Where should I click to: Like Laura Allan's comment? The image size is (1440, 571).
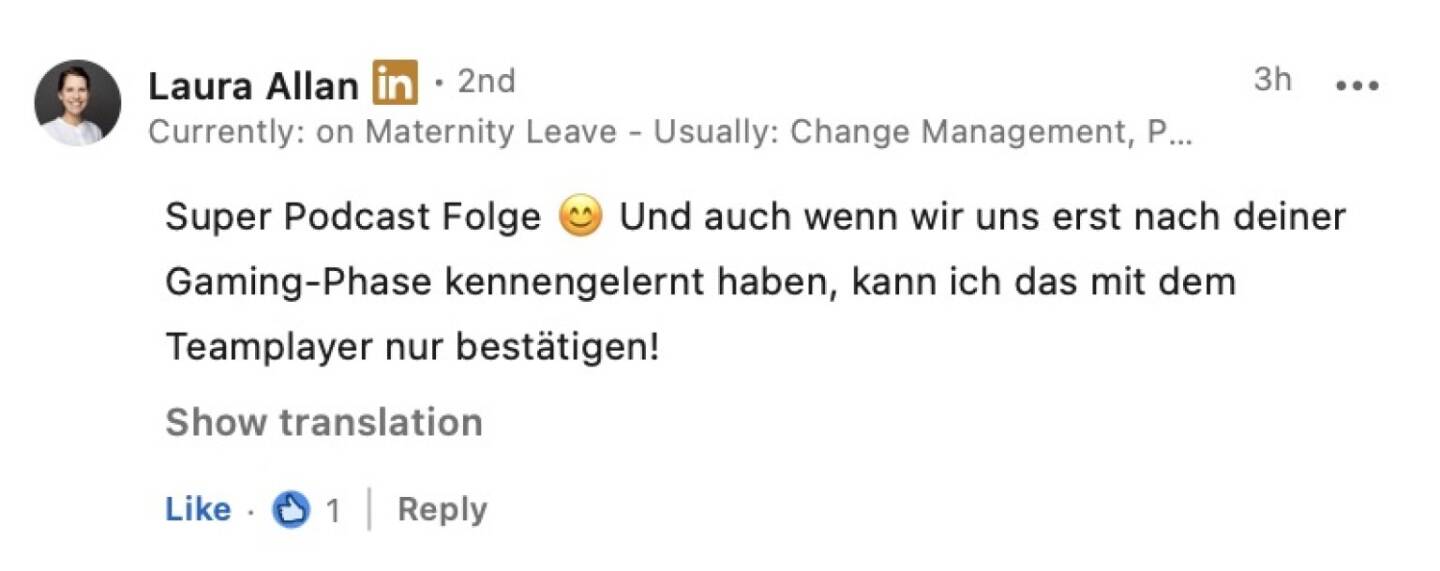coord(197,509)
